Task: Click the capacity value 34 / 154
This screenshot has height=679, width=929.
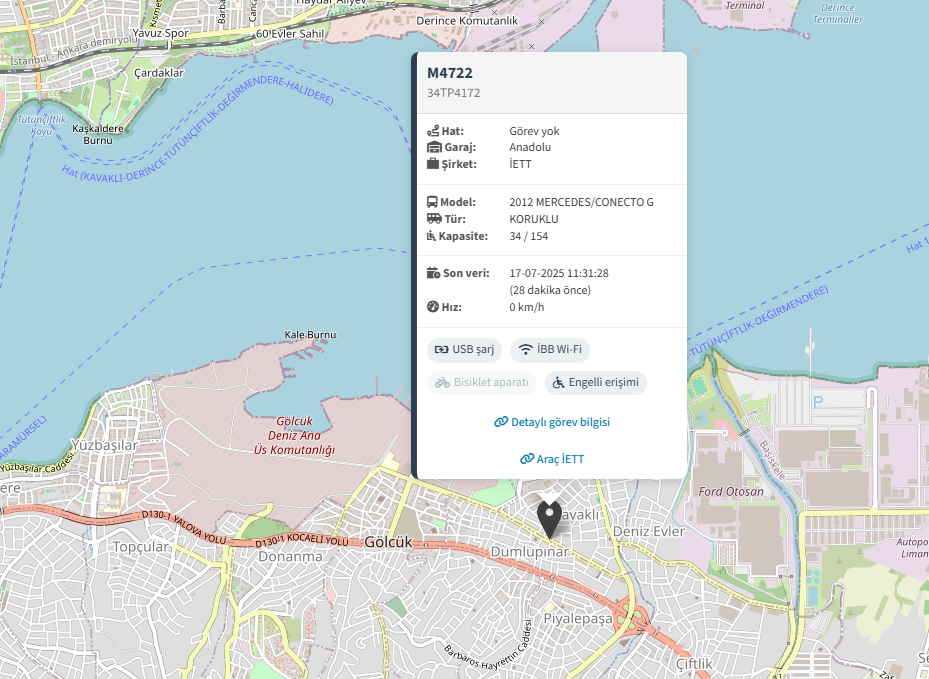Action: coord(529,236)
